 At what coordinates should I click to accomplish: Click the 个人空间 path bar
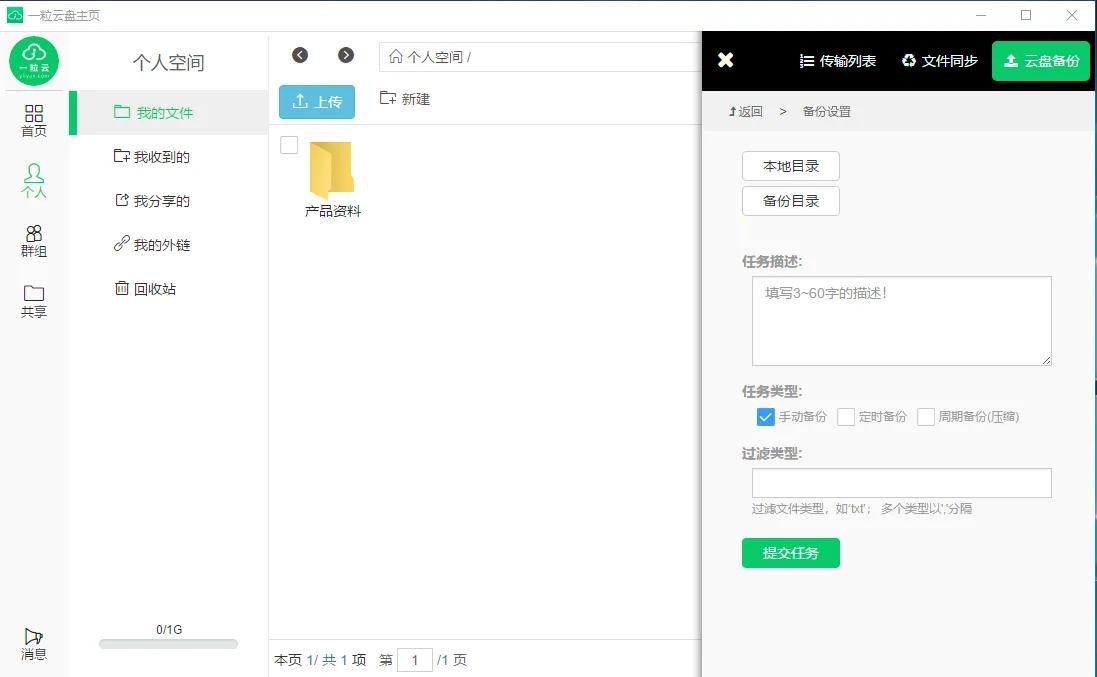pos(540,57)
